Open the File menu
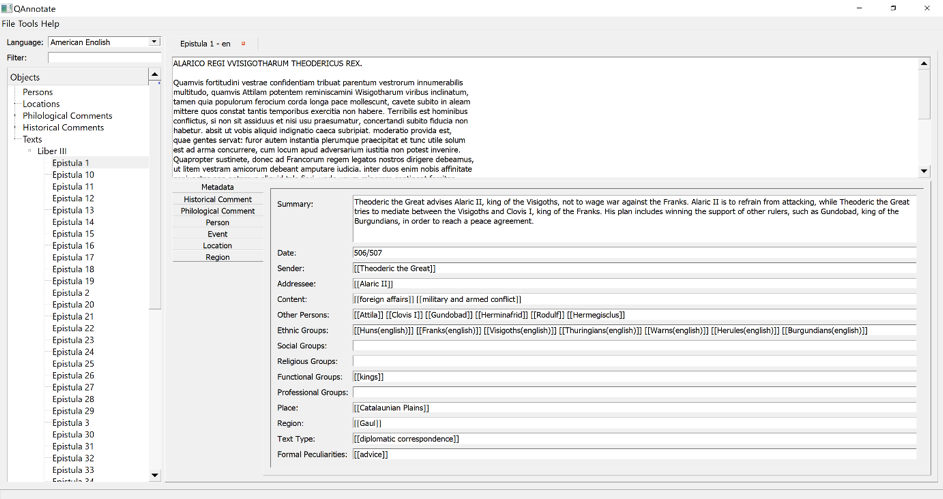This screenshot has width=943, height=499. point(8,24)
